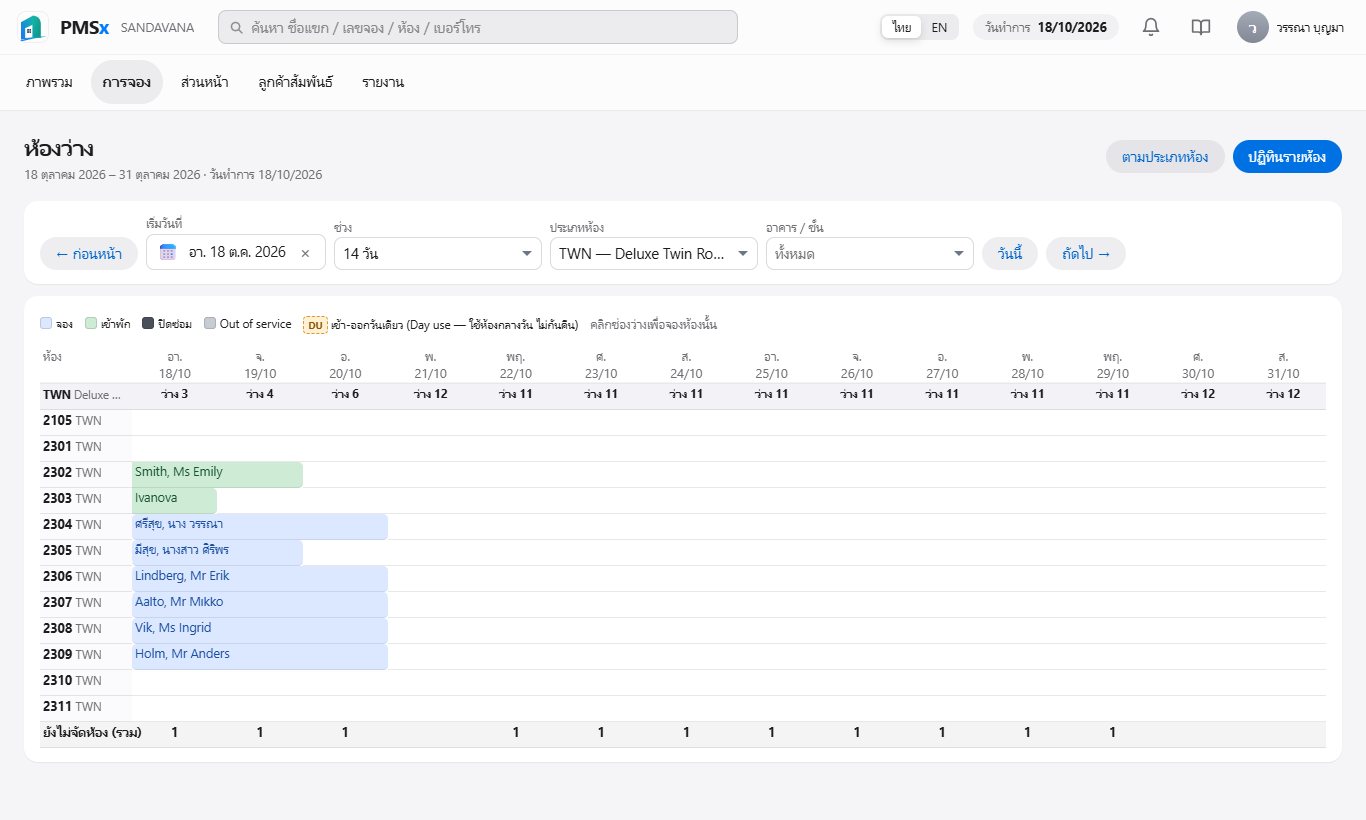Open the อาคาร / ชั้น dropdown
This screenshot has width=1366, height=820.
(870, 253)
